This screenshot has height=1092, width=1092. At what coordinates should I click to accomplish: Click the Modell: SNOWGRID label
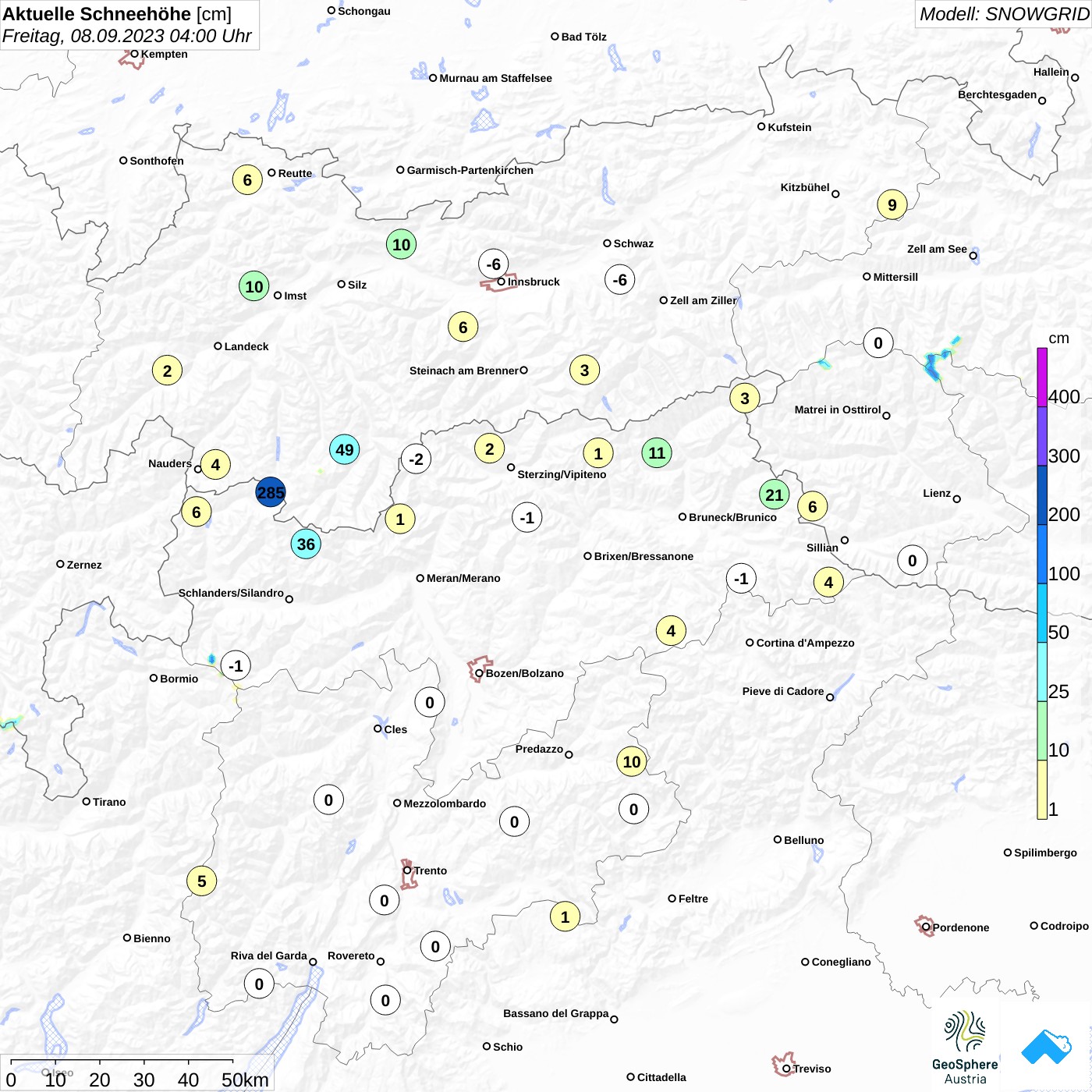[x=1004, y=14]
